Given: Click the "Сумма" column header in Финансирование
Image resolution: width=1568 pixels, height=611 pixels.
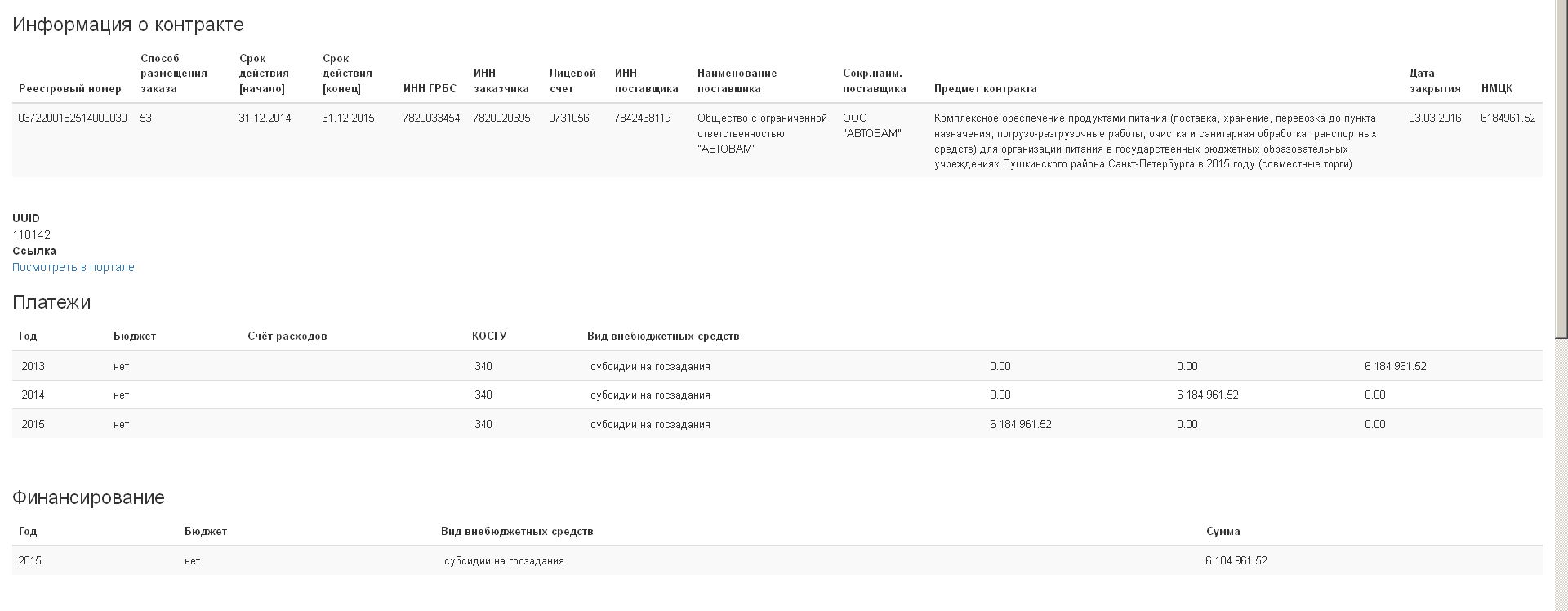Looking at the screenshot, I should tap(1223, 531).
